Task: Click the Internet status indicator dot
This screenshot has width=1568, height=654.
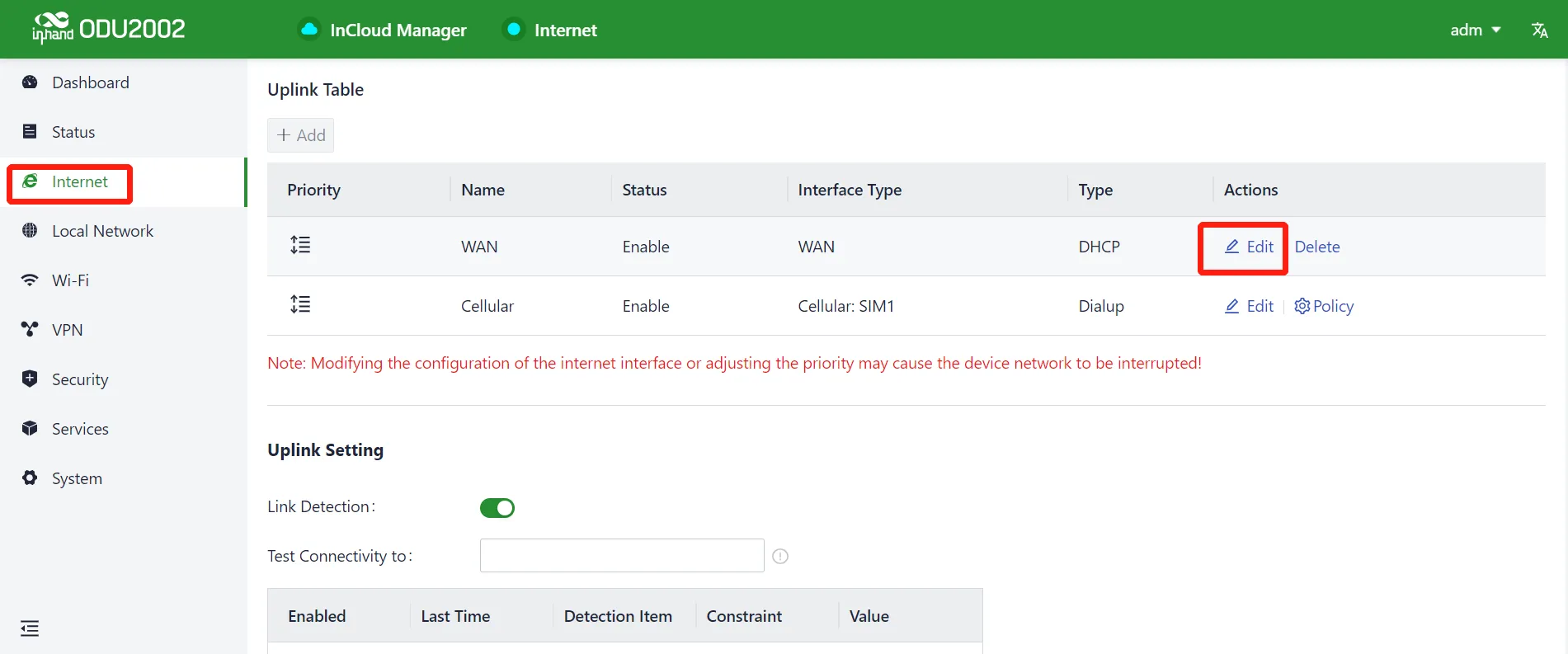Action: coord(514,30)
